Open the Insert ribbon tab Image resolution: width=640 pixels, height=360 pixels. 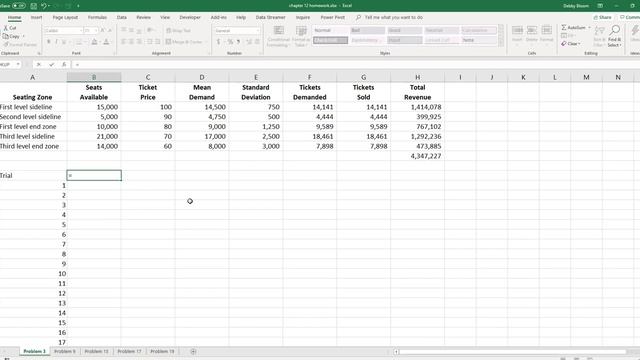click(36, 18)
